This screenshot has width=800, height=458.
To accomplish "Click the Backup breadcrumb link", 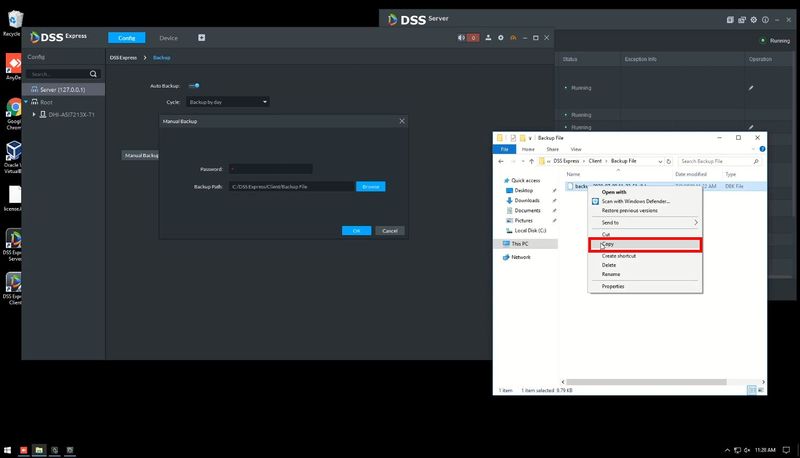I will point(162,58).
